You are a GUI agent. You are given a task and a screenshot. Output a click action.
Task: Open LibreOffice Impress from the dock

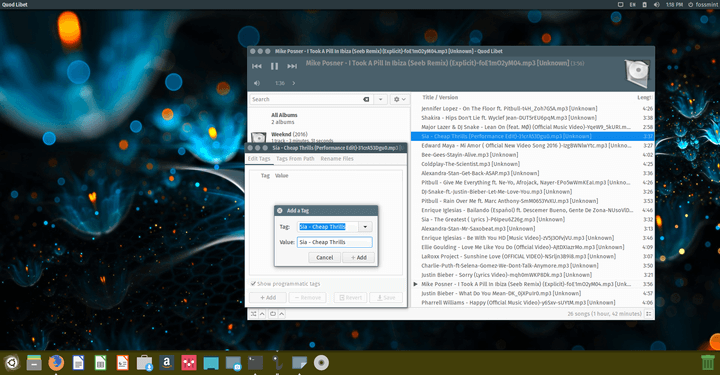click(122, 363)
